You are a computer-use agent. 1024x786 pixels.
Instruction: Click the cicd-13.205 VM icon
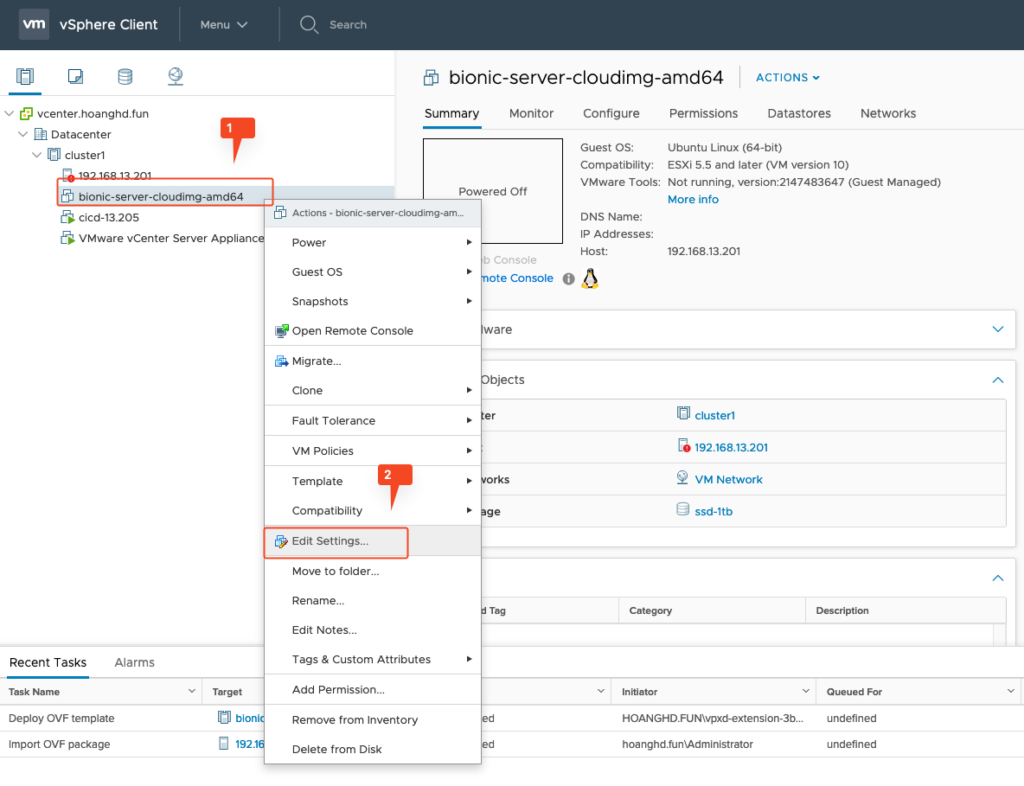tap(67, 217)
